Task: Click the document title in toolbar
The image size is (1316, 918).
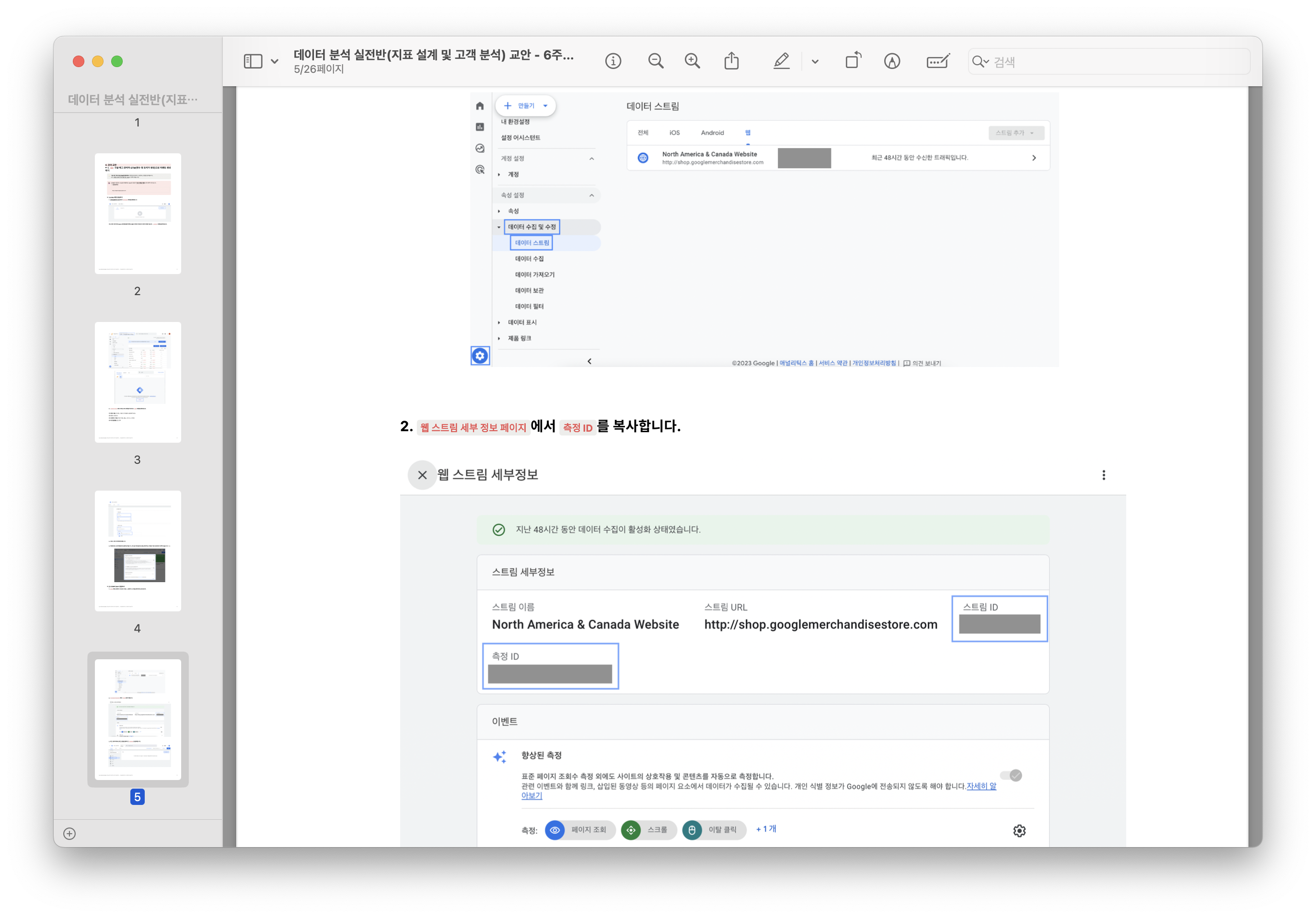Action: (433, 55)
